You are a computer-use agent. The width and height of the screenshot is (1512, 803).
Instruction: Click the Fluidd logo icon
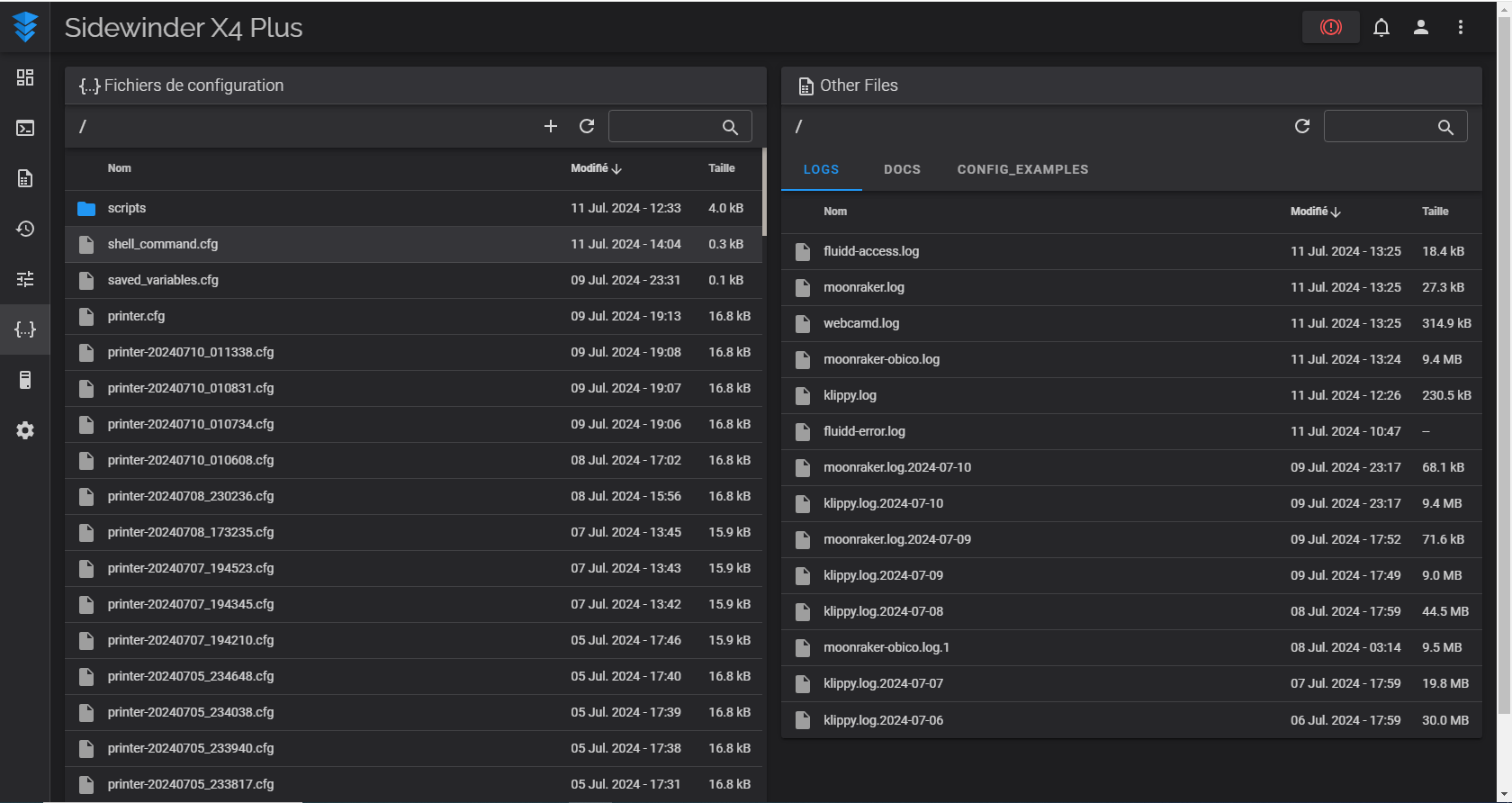pos(25,27)
